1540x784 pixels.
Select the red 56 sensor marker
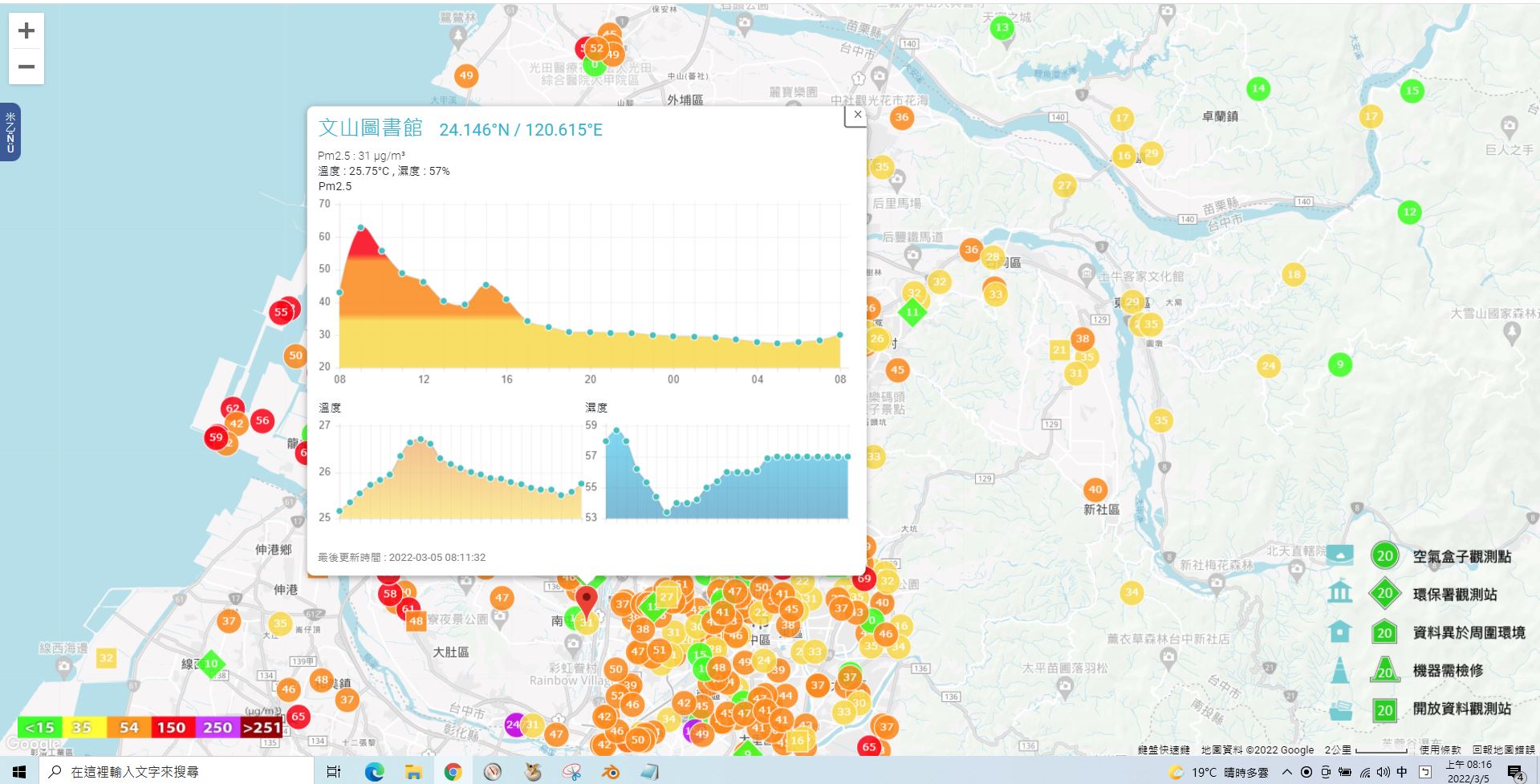pyautogui.click(x=262, y=420)
